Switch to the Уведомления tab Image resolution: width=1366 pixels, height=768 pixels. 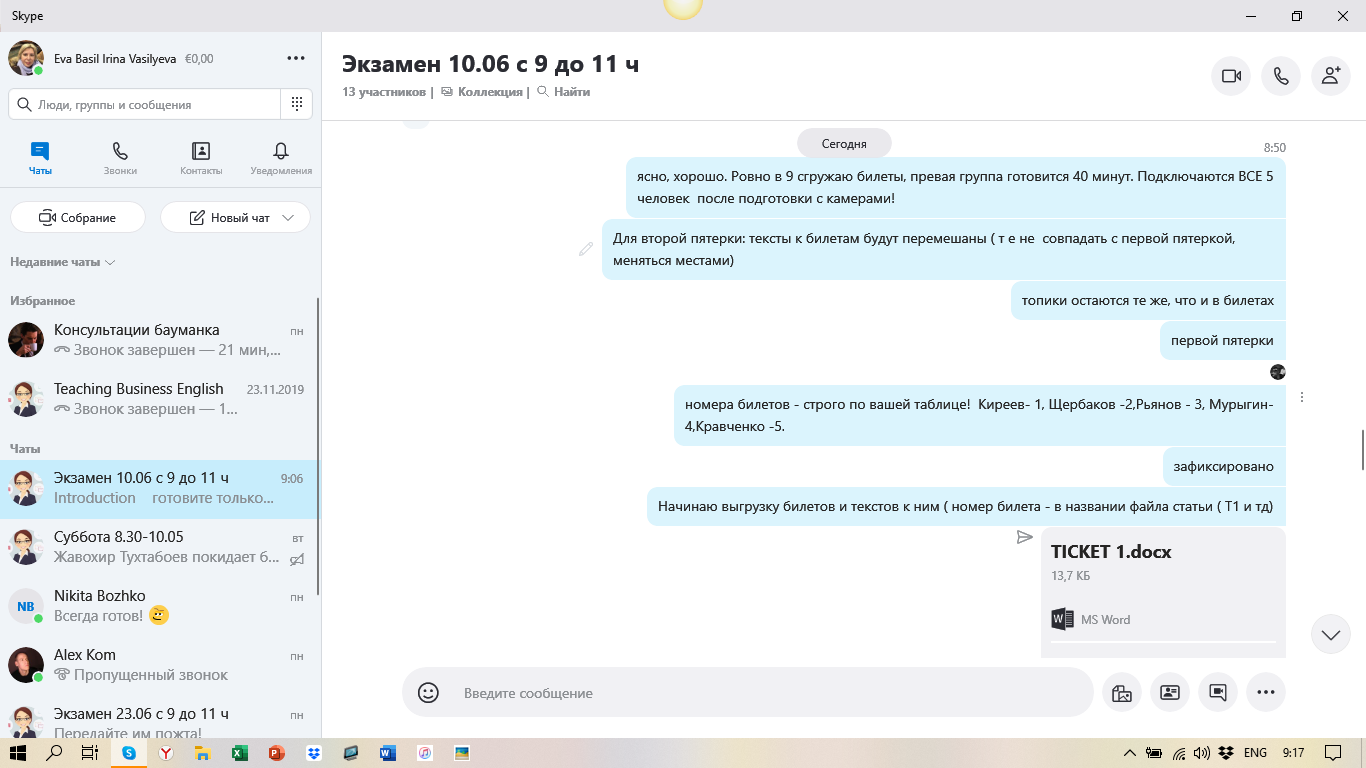[281, 158]
